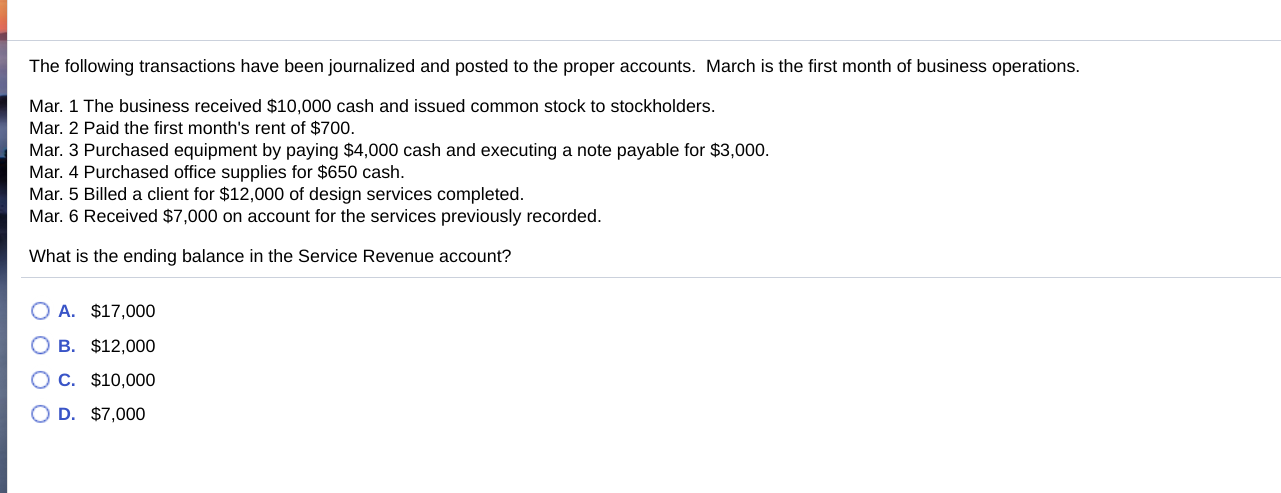Click the Mar. 6 received on account line

(315, 216)
